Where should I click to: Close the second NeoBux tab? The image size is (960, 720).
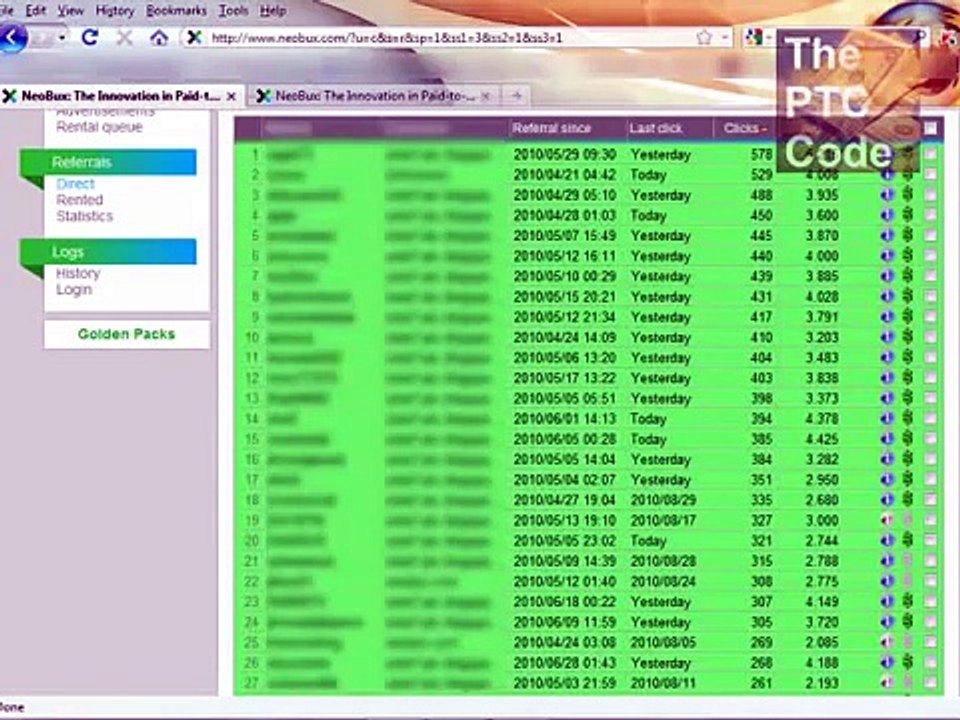(486, 96)
